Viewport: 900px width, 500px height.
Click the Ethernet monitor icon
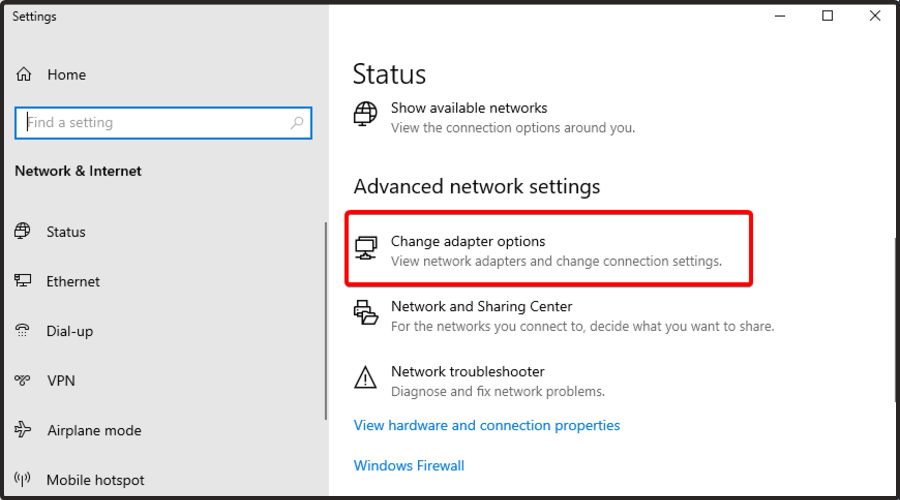click(x=23, y=282)
